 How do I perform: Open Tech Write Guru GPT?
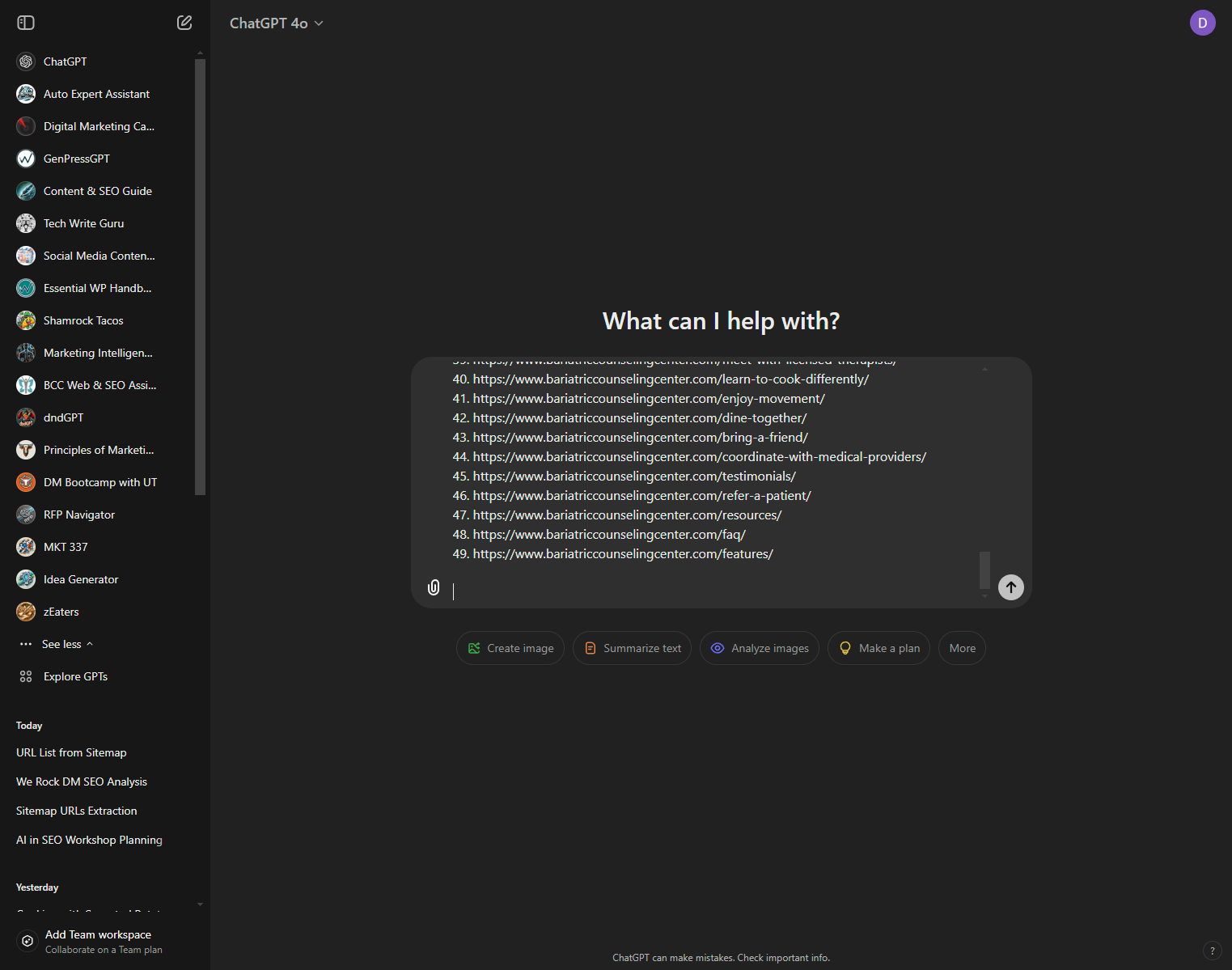point(84,223)
